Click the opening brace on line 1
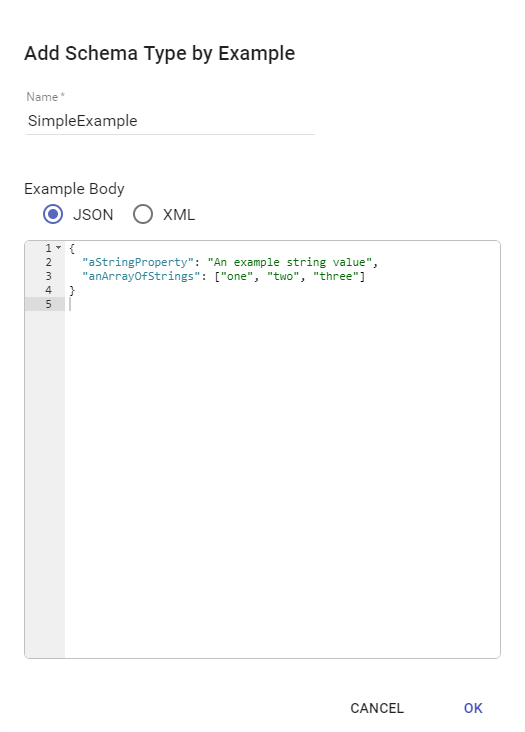The width and height of the screenshot is (525, 732). click(72, 248)
